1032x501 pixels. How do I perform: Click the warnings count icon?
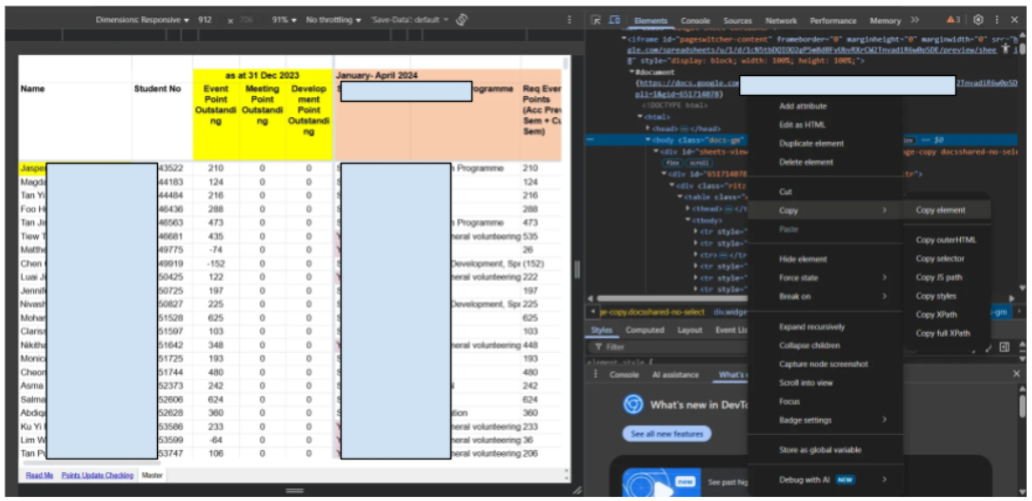(x=954, y=20)
